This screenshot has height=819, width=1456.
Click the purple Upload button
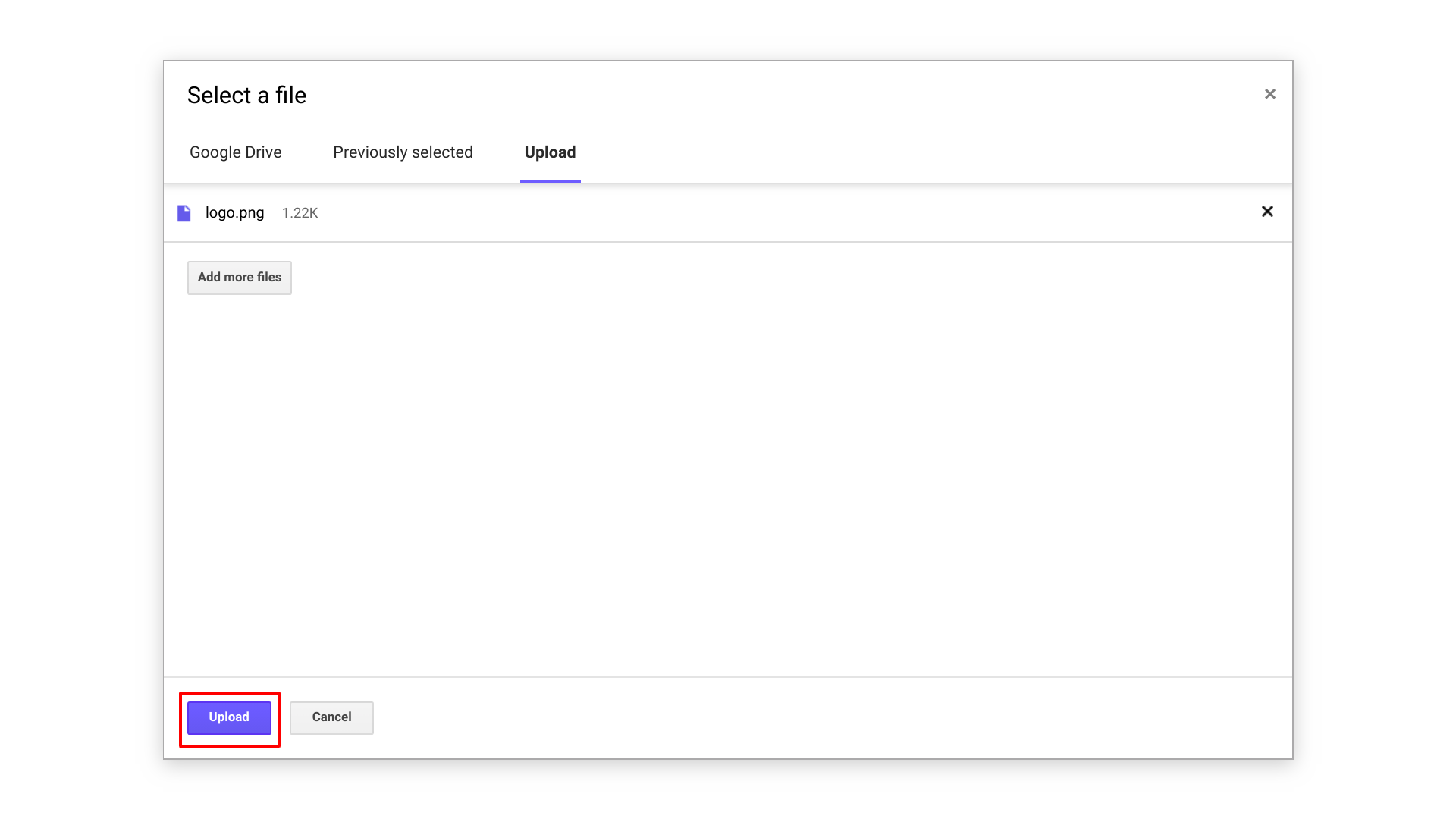click(x=229, y=717)
